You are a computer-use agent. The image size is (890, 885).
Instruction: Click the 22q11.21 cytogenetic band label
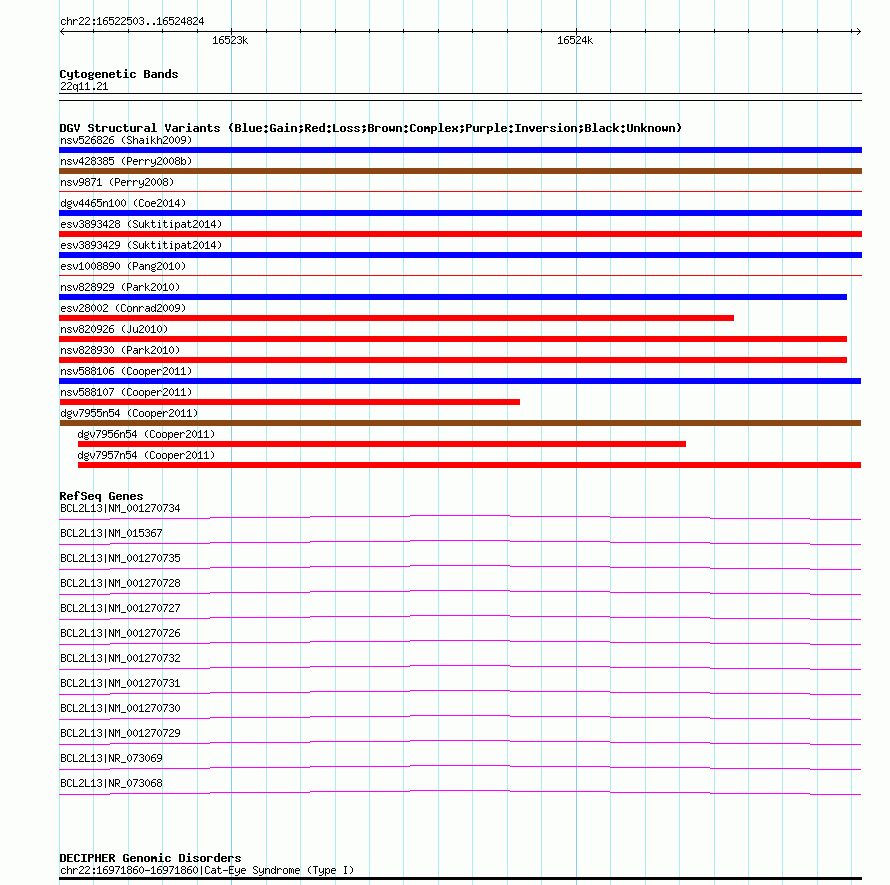pyautogui.click(x=84, y=86)
